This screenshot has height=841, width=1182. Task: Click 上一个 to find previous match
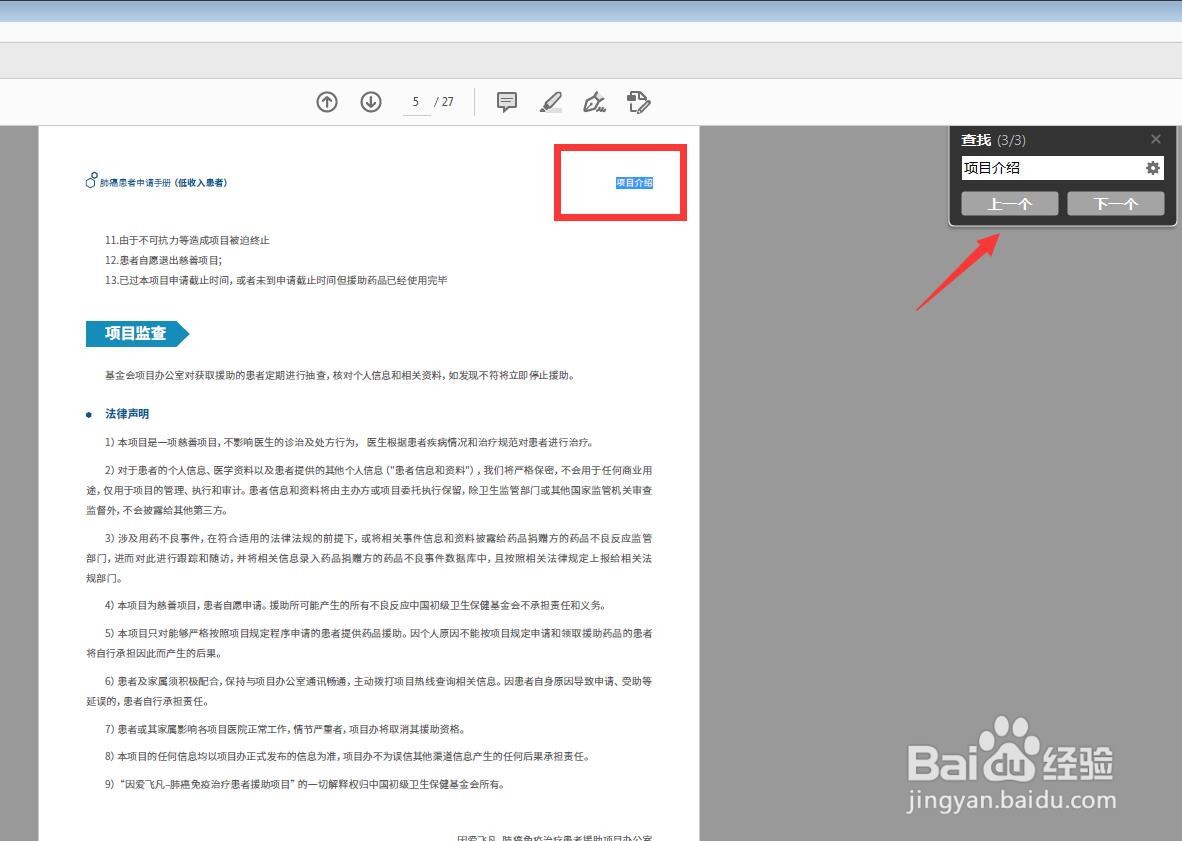[x=1009, y=203]
